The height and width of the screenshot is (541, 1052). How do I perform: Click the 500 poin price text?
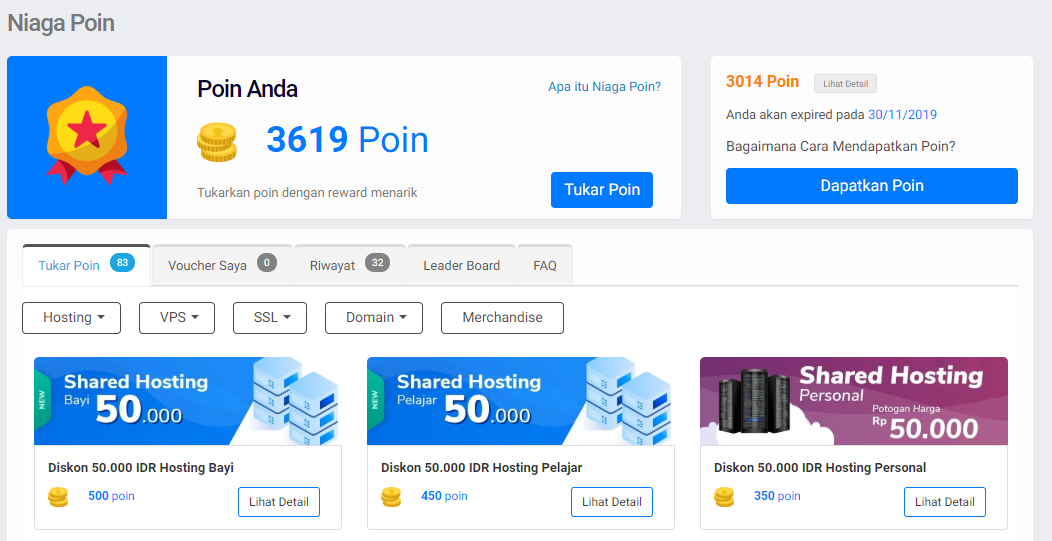111,496
